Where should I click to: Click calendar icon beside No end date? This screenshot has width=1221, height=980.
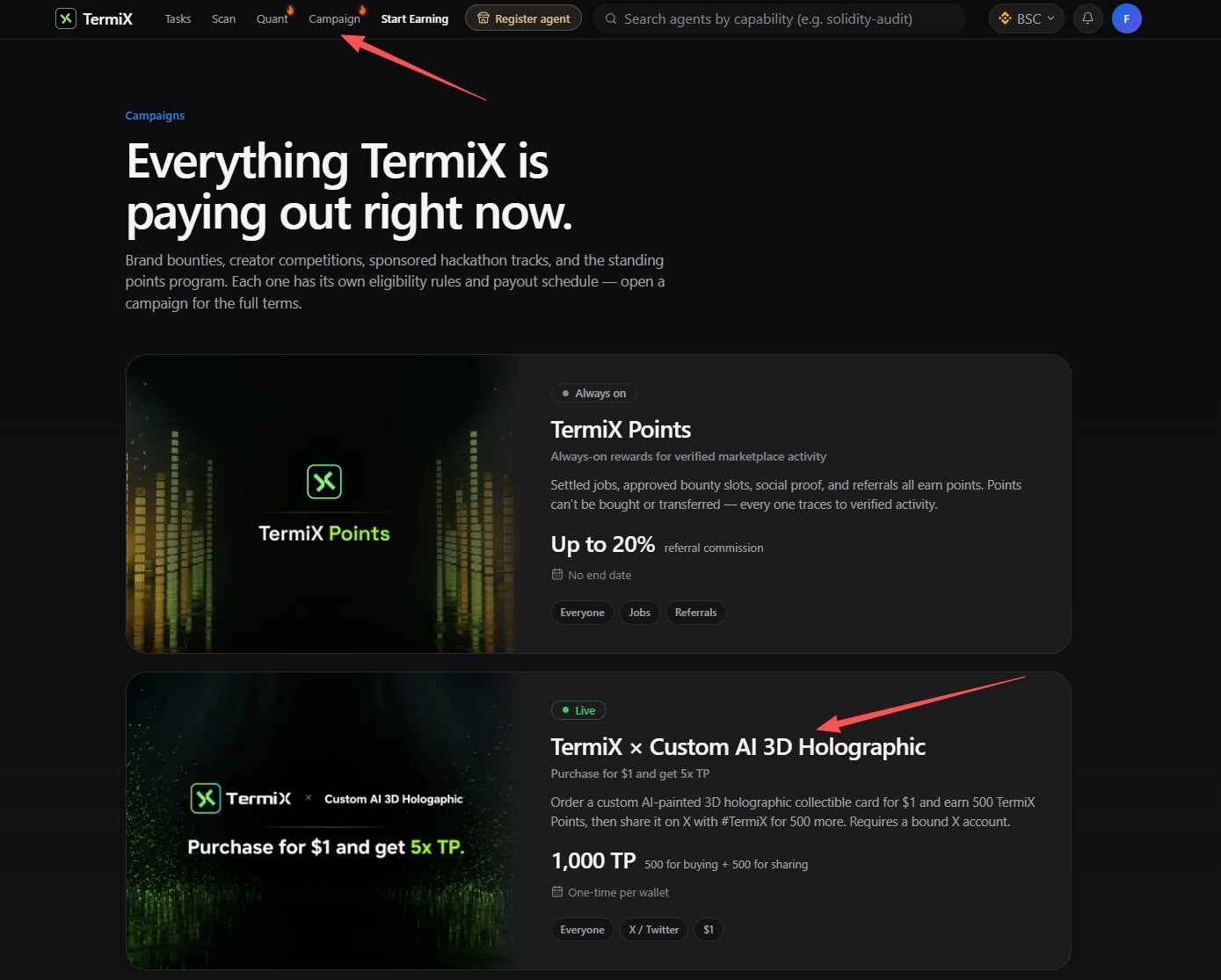tap(556, 574)
